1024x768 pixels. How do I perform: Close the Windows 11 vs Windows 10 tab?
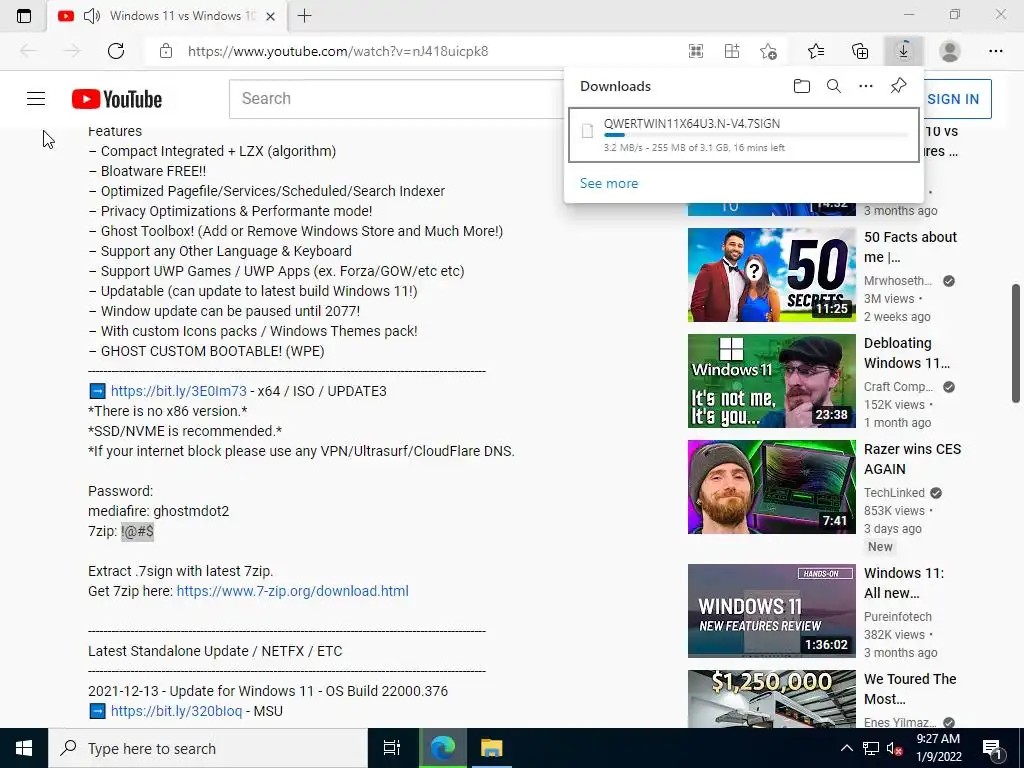pyautogui.click(x=270, y=16)
